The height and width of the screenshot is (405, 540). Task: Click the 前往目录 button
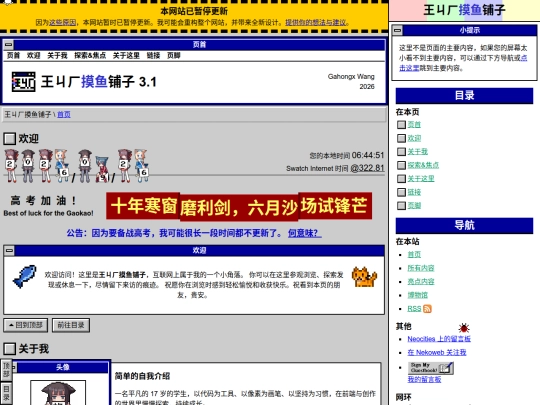point(71,325)
